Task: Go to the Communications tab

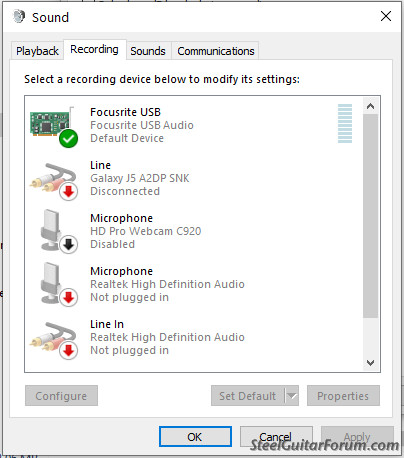Action: click(216, 51)
